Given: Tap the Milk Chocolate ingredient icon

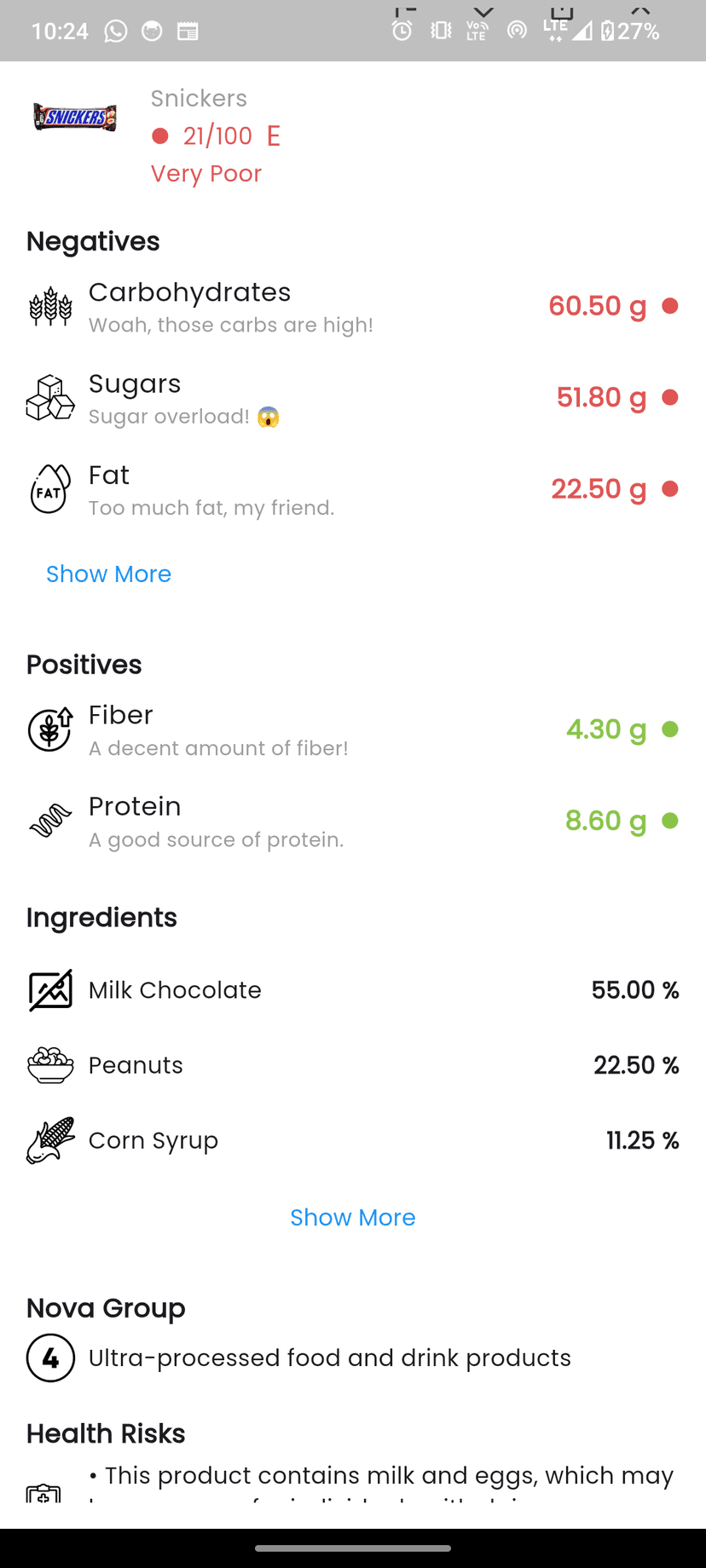Looking at the screenshot, I should 50,990.
